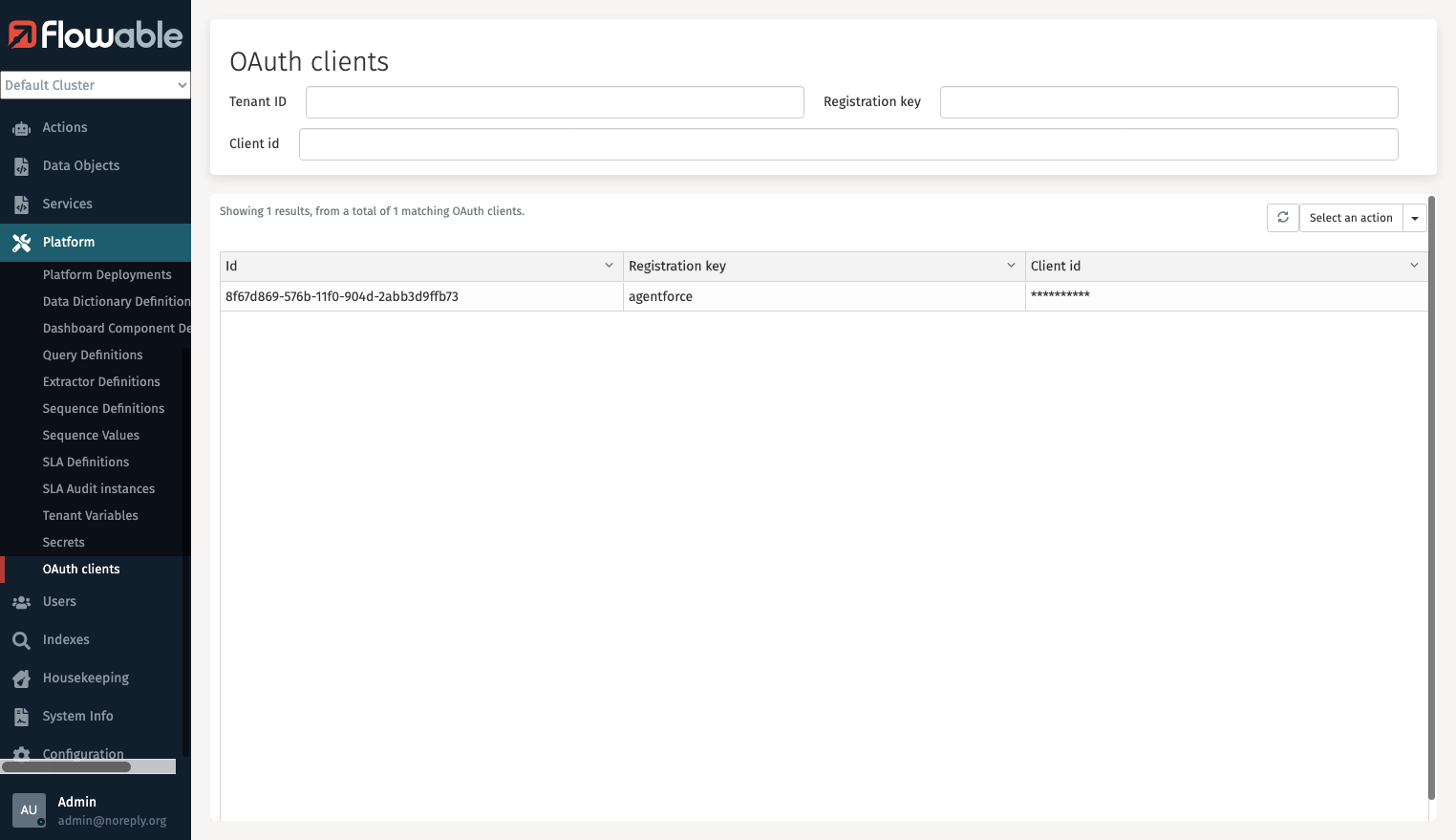Click the Platform wrench icon
Screen dimensions: 1456x840
tap(22, 242)
